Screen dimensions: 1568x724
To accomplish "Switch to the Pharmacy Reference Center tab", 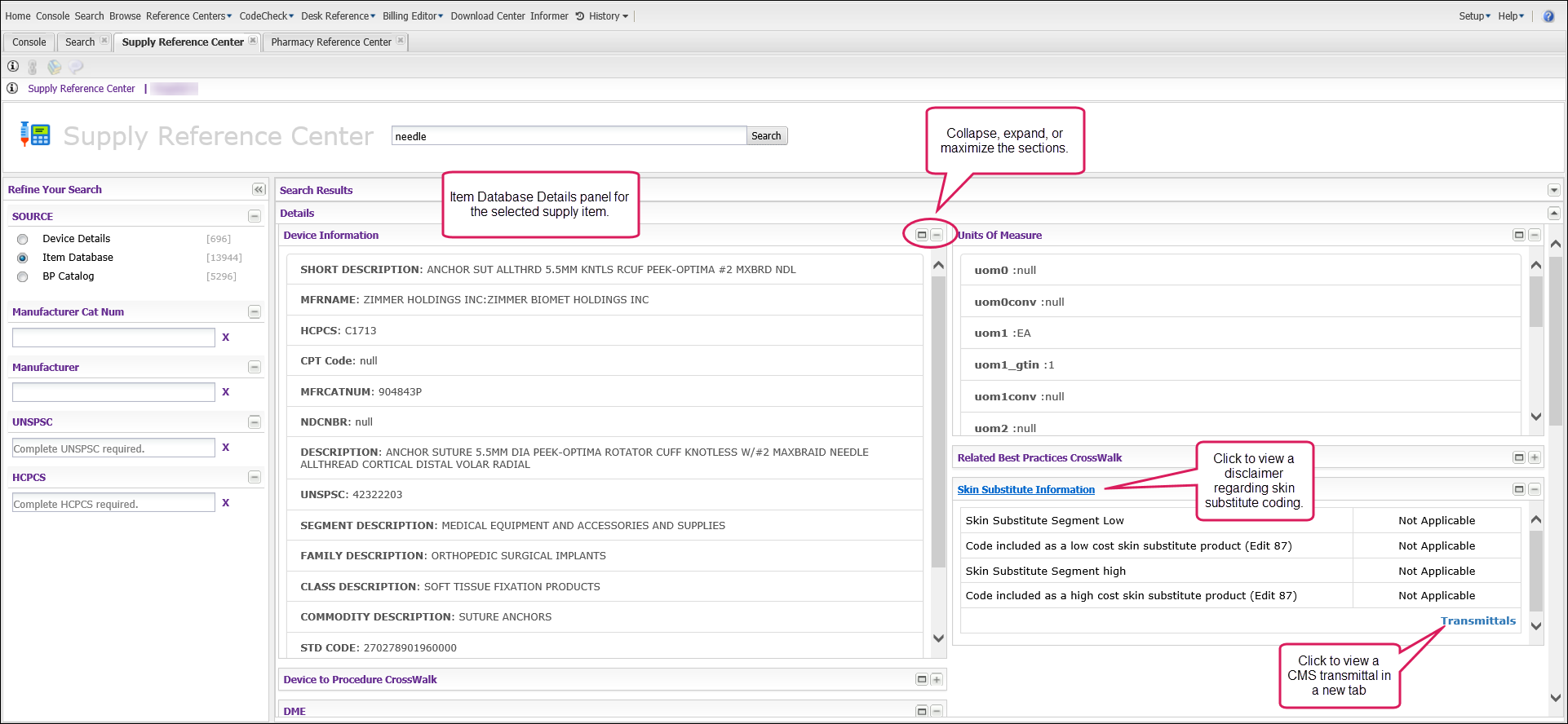I will click(x=330, y=42).
